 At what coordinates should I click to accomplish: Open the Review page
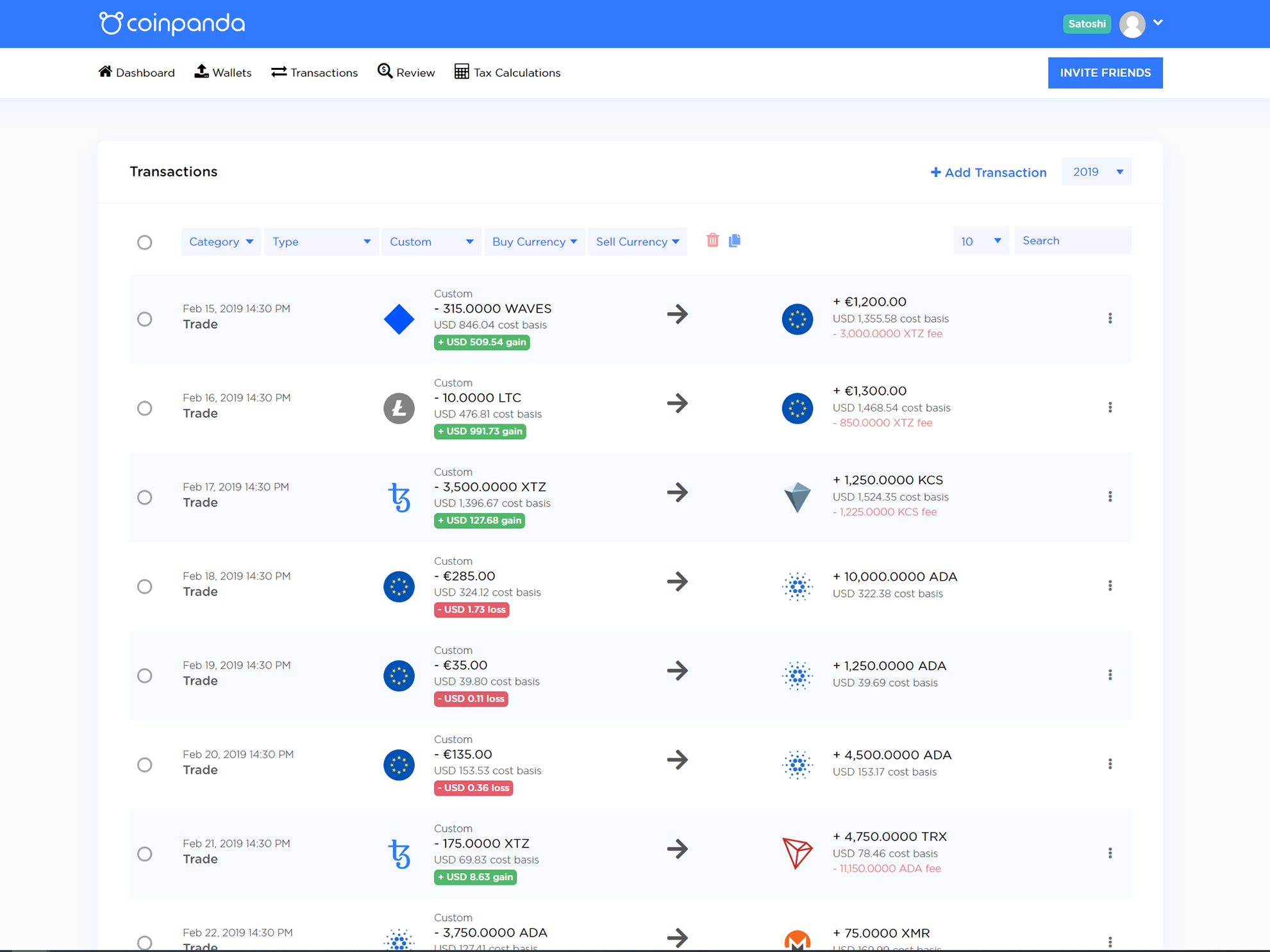[406, 72]
